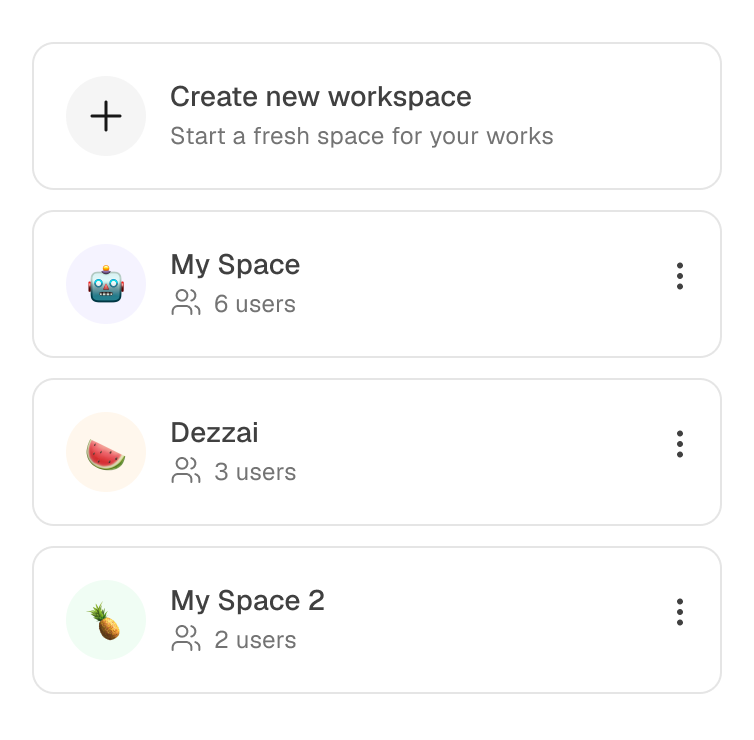Image resolution: width=754 pixels, height=740 pixels.
Task: Open the three-dot menu for Dezzai
Action: pos(680,444)
